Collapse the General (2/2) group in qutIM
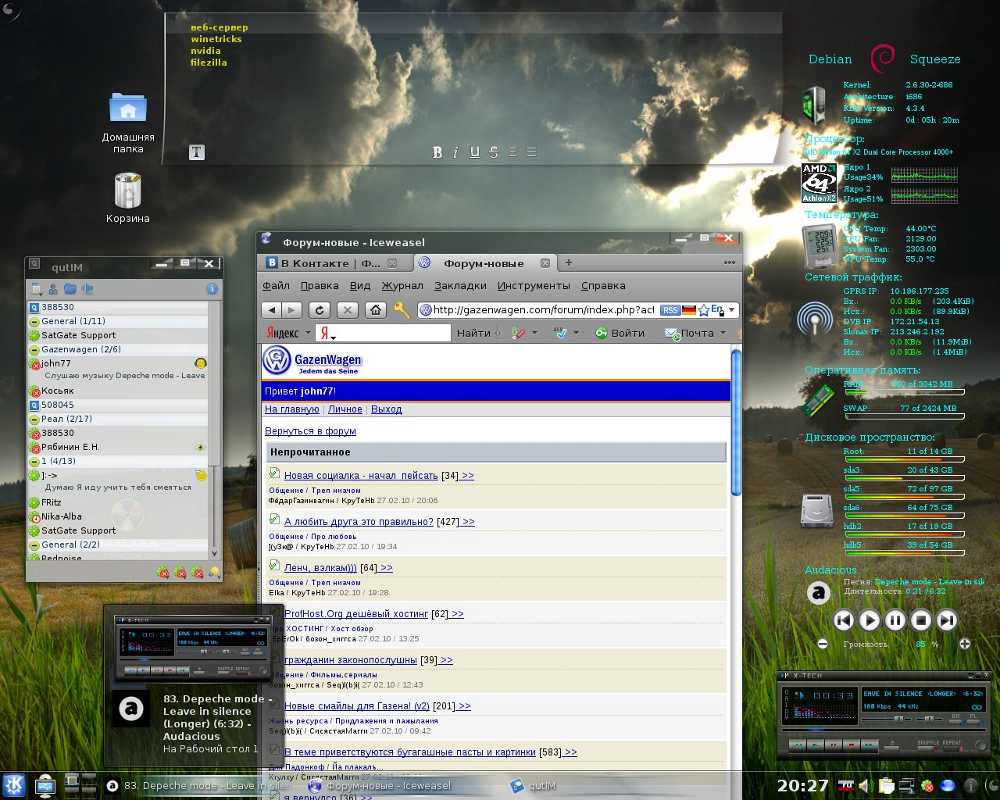The width and height of the screenshot is (1000, 800). coord(34,545)
